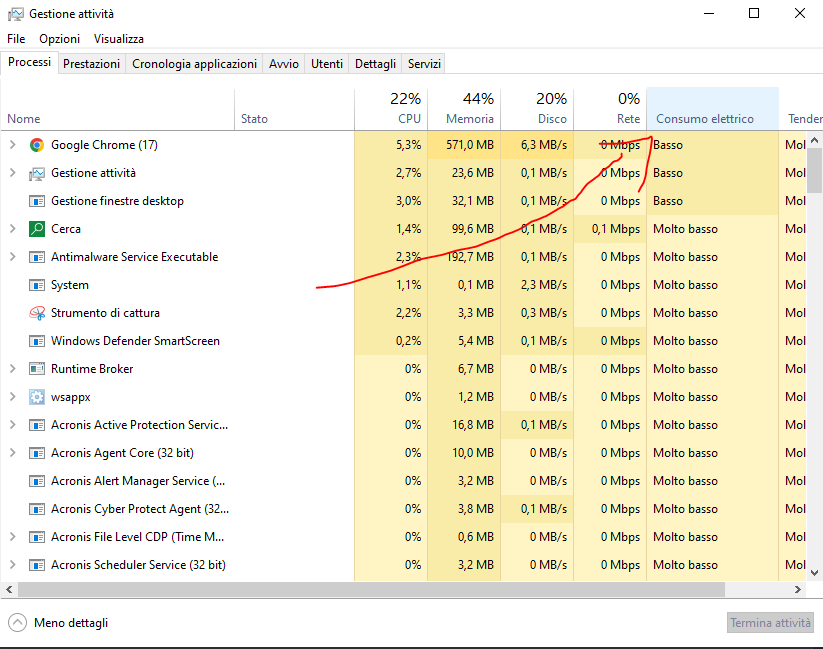Click the Acronis Agent Core icon

[x=37, y=453]
